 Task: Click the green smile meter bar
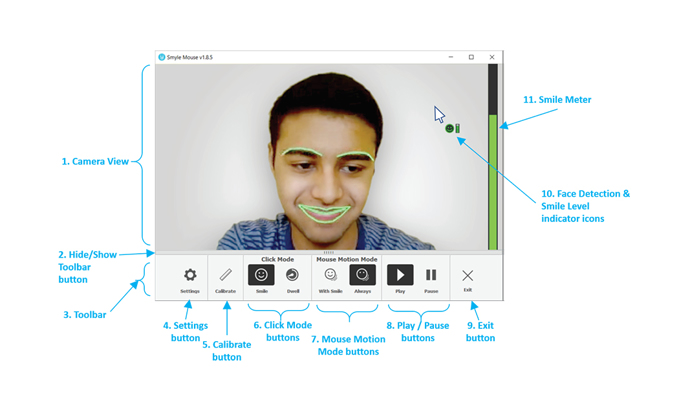point(492,180)
